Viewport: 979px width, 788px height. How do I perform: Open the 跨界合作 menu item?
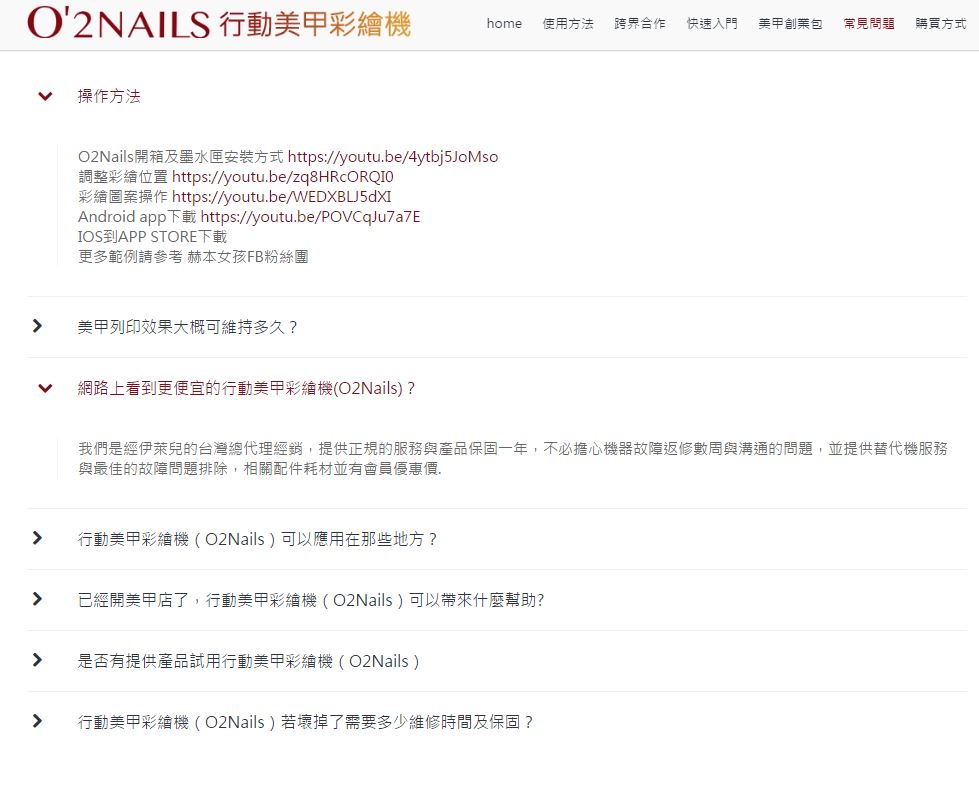tap(639, 24)
